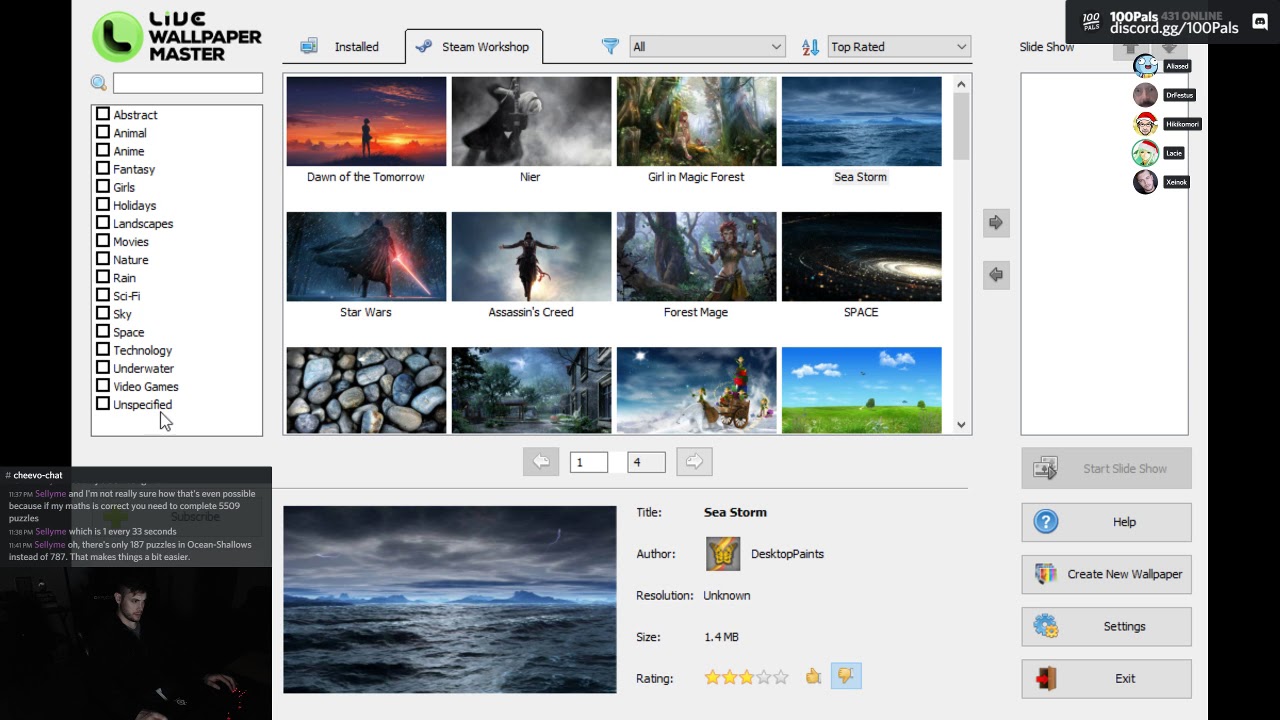Open the Top Rated sort dropdown
This screenshot has width=1280, height=720.
pyautogui.click(x=899, y=47)
